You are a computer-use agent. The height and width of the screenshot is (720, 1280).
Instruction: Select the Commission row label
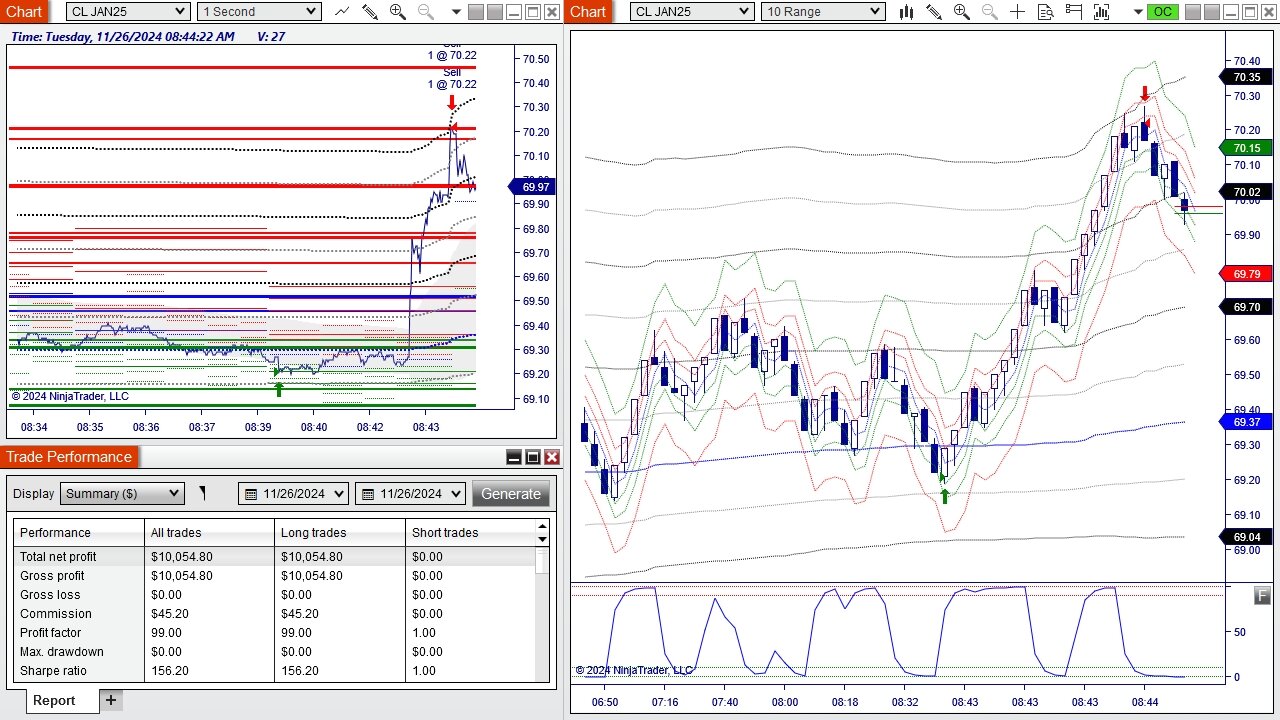pos(55,613)
